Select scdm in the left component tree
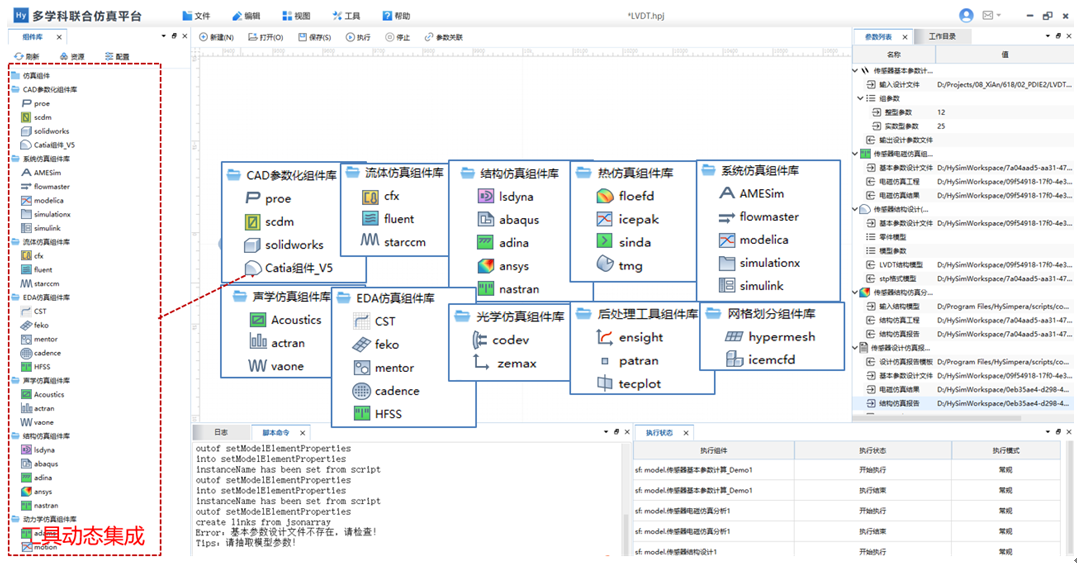The height and width of the screenshot is (568, 1077). tap(36, 117)
